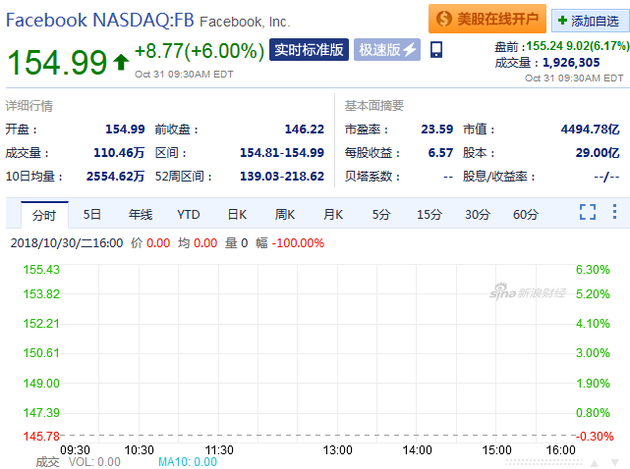Click the 52-week range 139.03-218.62
Screen dimensions: 630x469
pyautogui.click(x=282, y=176)
